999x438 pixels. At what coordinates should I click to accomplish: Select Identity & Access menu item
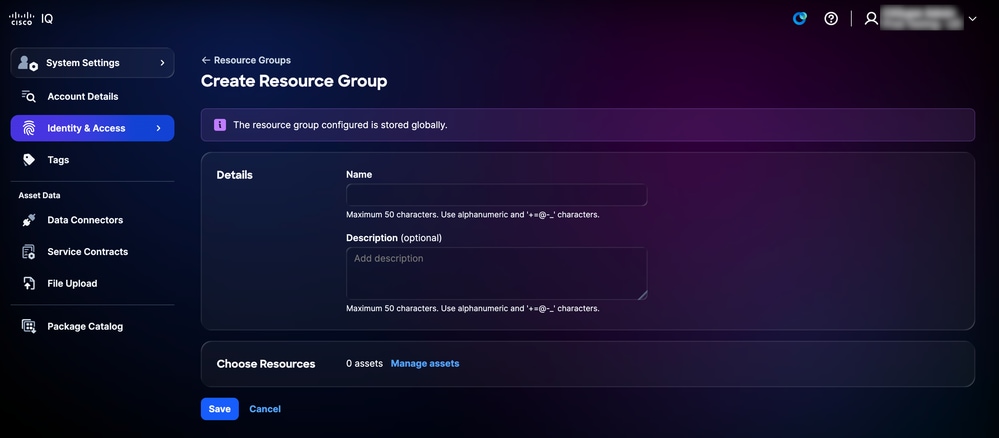coord(92,128)
